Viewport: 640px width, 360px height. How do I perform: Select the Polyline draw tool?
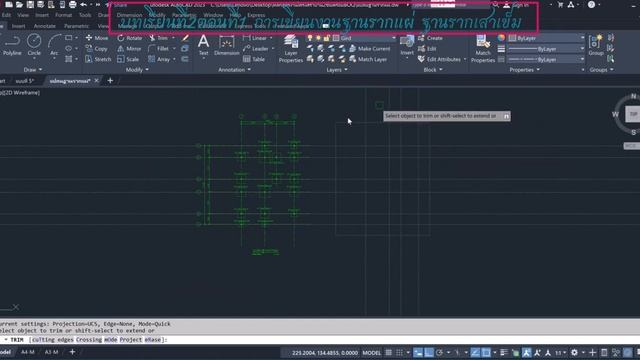tap(12, 45)
